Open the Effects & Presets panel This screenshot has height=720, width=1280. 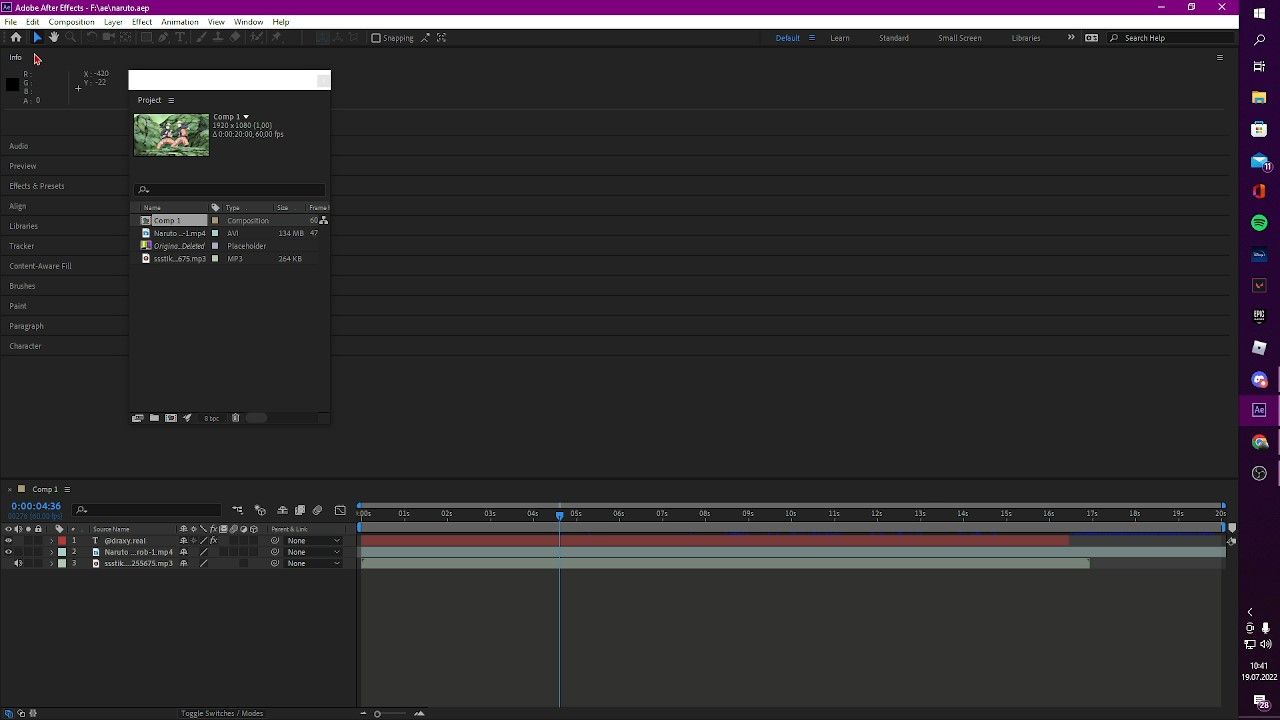37,186
